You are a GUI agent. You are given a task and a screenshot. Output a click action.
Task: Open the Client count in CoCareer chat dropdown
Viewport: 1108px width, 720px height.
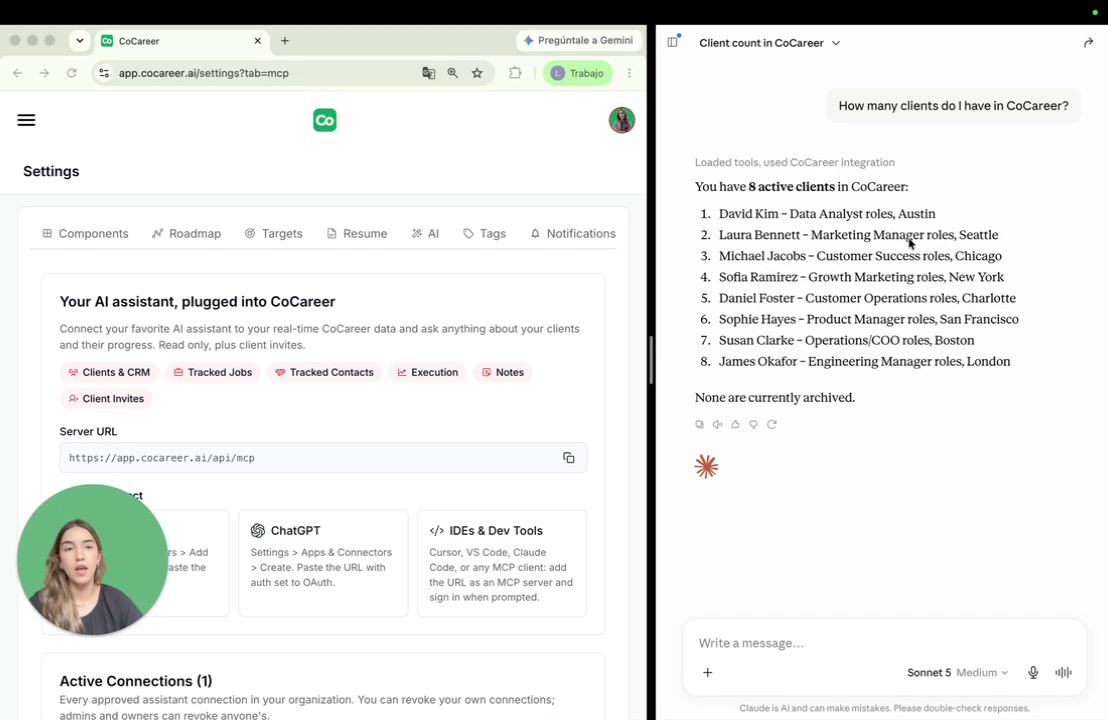coord(770,43)
